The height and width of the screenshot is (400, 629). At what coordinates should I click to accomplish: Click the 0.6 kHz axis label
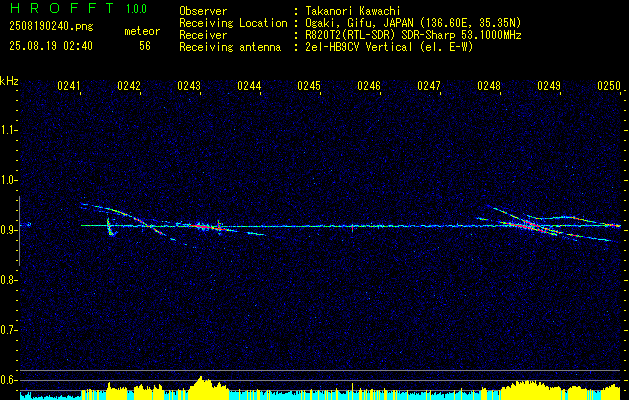[8, 380]
